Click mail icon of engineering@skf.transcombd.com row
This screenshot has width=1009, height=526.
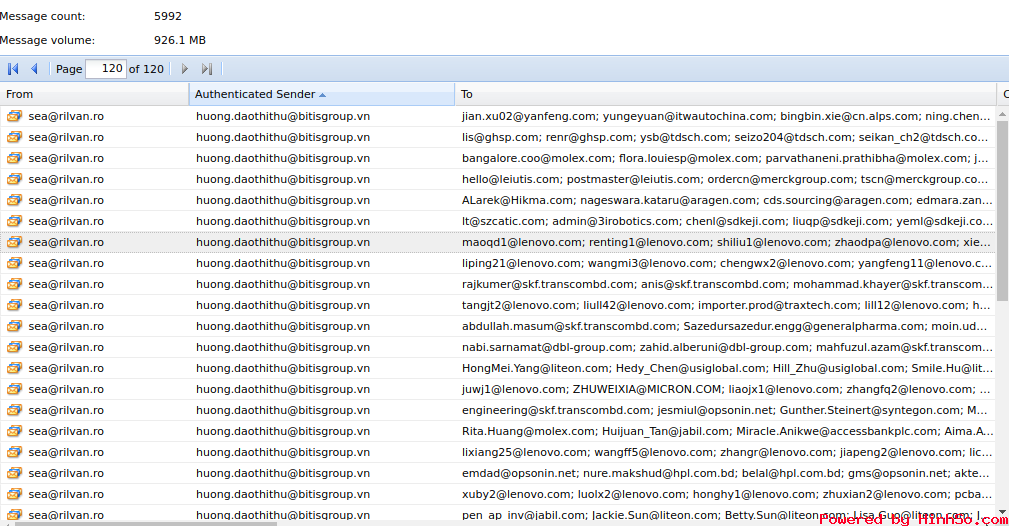(x=14, y=410)
